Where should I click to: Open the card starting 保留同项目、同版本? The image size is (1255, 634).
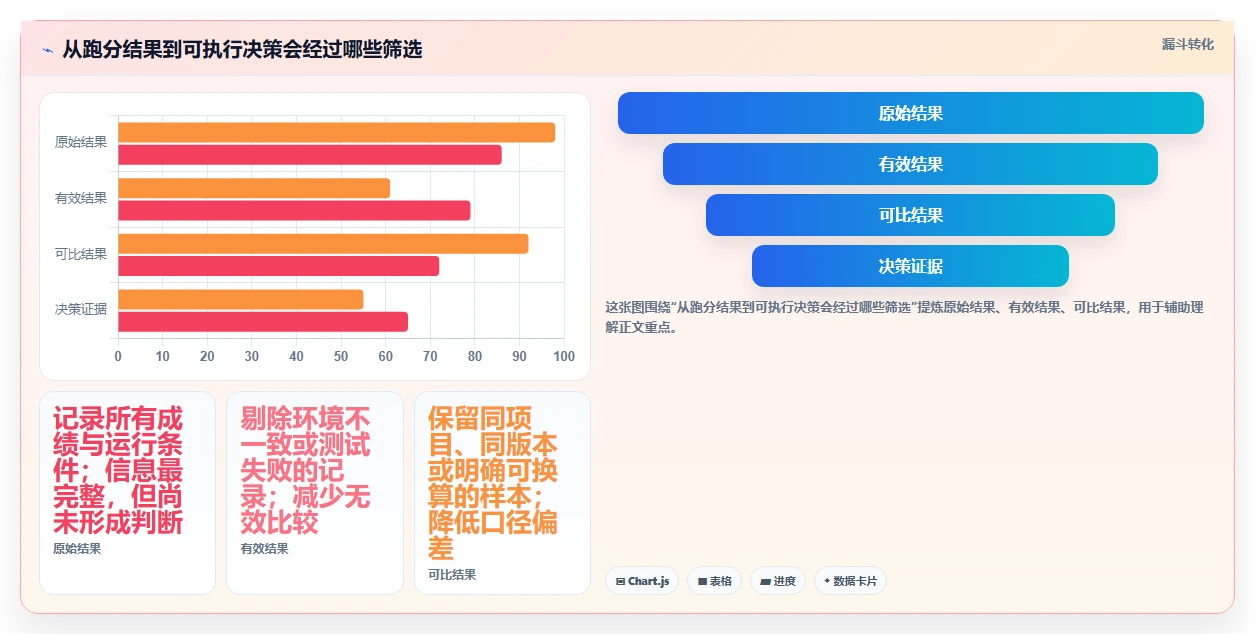point(502,493)
